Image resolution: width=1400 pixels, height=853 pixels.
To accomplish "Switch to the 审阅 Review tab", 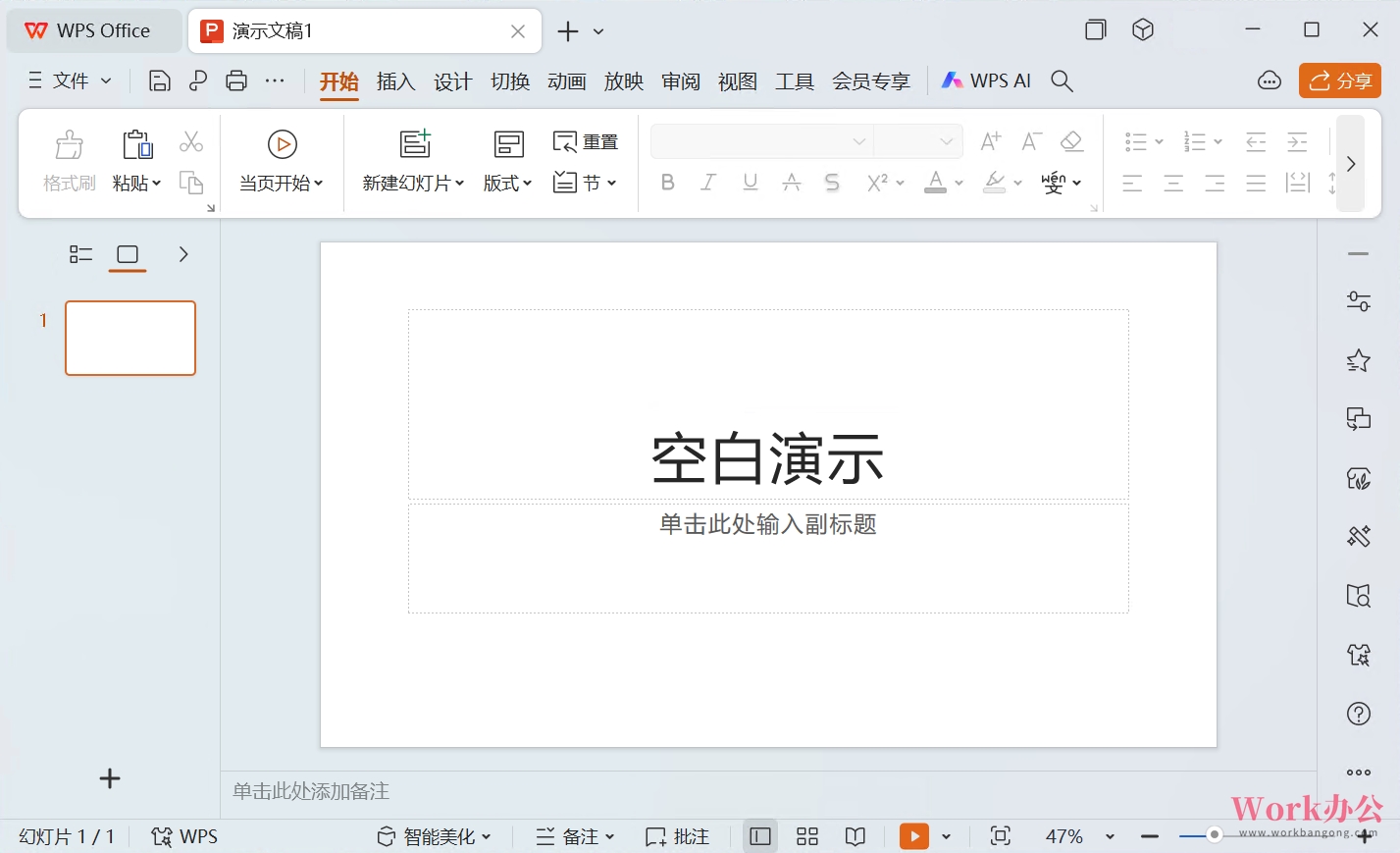I will coord(681,81).
